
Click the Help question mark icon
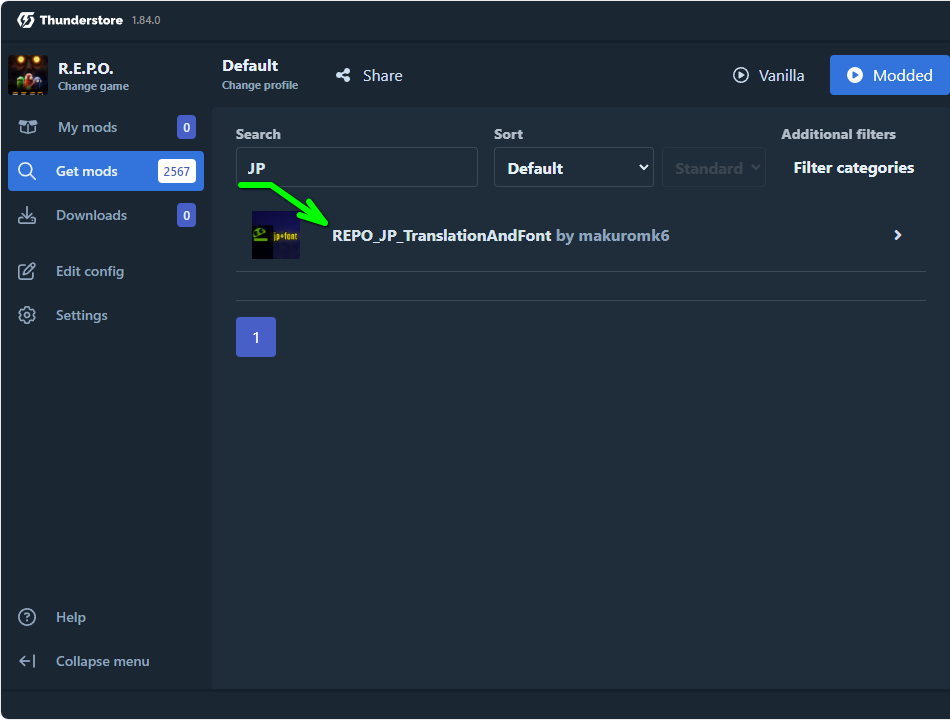click(x=27, y=617)
